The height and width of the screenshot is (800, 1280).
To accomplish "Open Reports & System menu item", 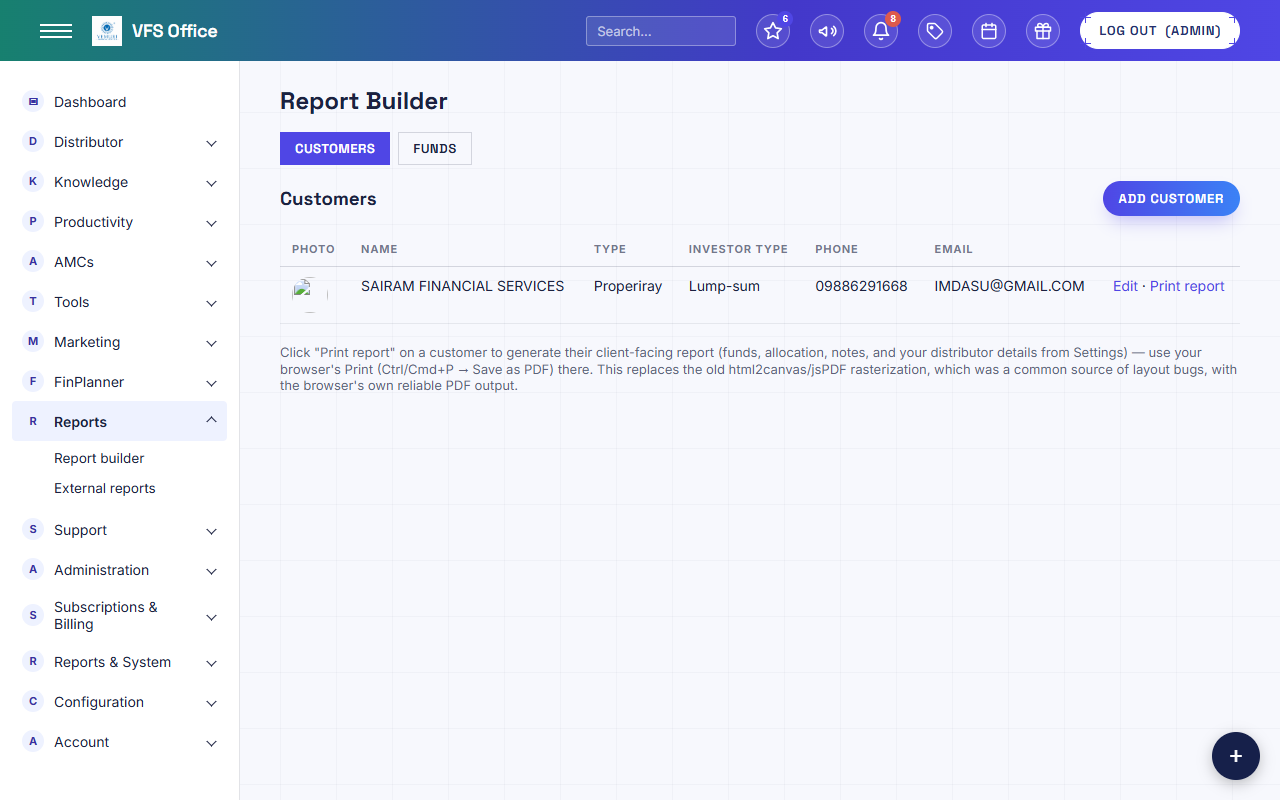I will (x=119, y=662).
